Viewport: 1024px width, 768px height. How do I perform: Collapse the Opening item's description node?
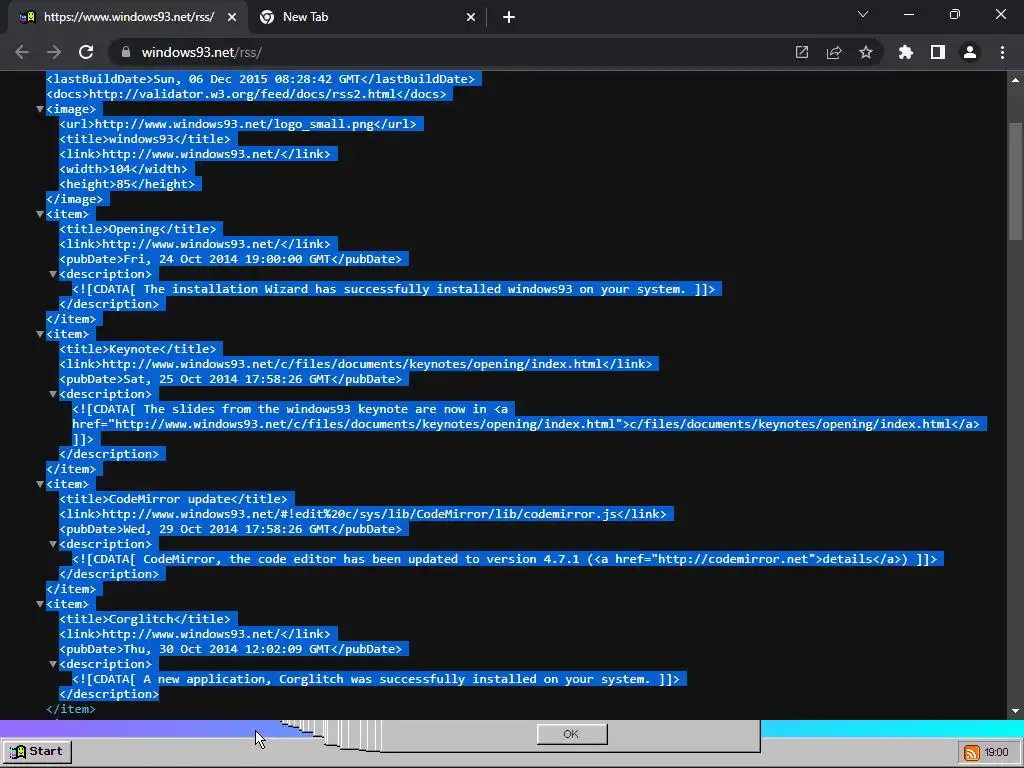[53, 274]
